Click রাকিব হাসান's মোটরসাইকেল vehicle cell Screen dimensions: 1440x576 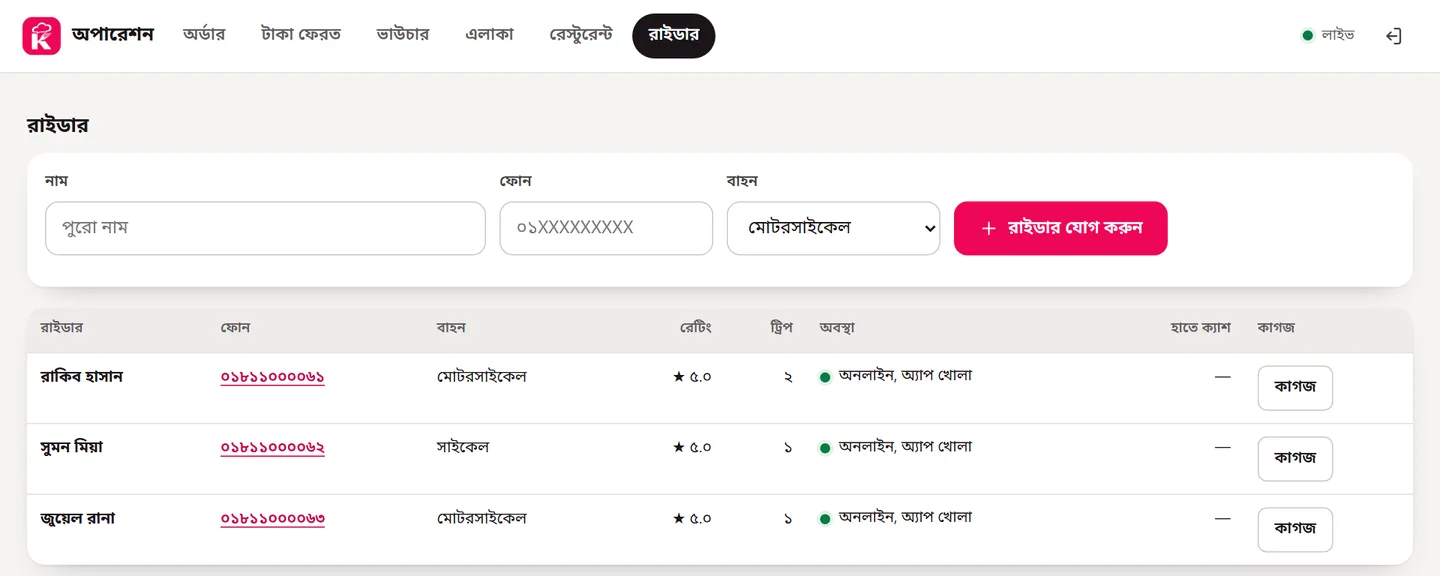click(x=482, y=377)
